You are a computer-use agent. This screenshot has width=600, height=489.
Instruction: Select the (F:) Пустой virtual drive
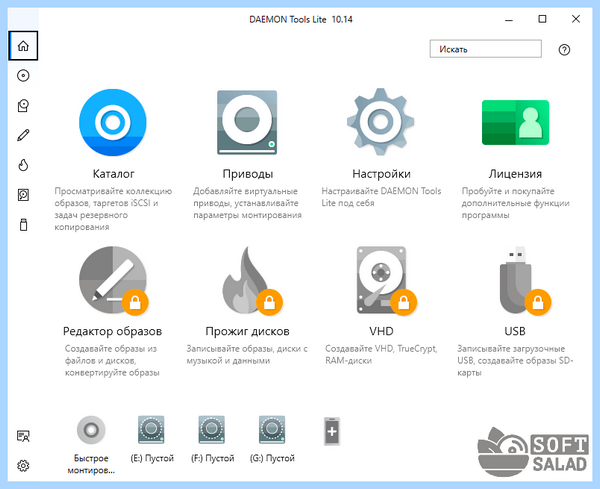[212, 430]
